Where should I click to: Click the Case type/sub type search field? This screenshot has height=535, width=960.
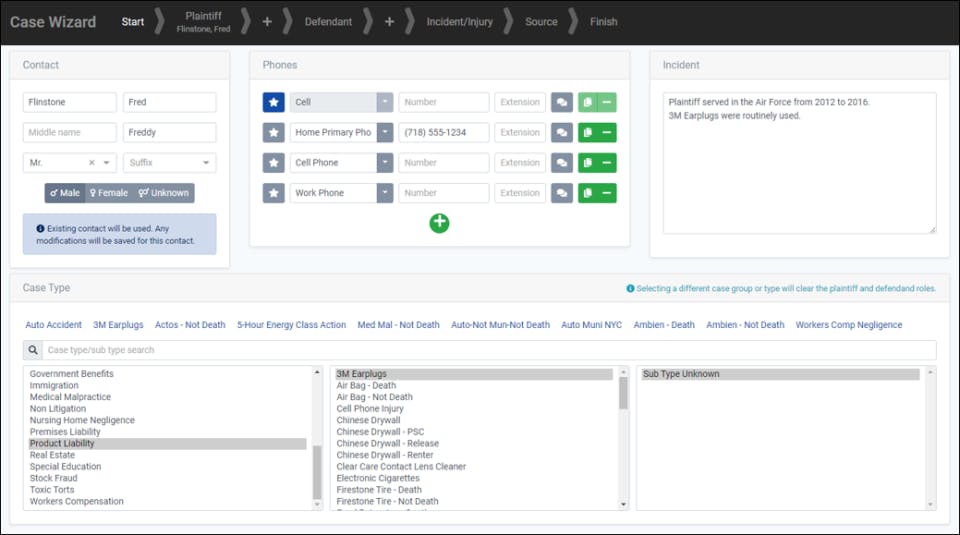(x=489, y=350)
